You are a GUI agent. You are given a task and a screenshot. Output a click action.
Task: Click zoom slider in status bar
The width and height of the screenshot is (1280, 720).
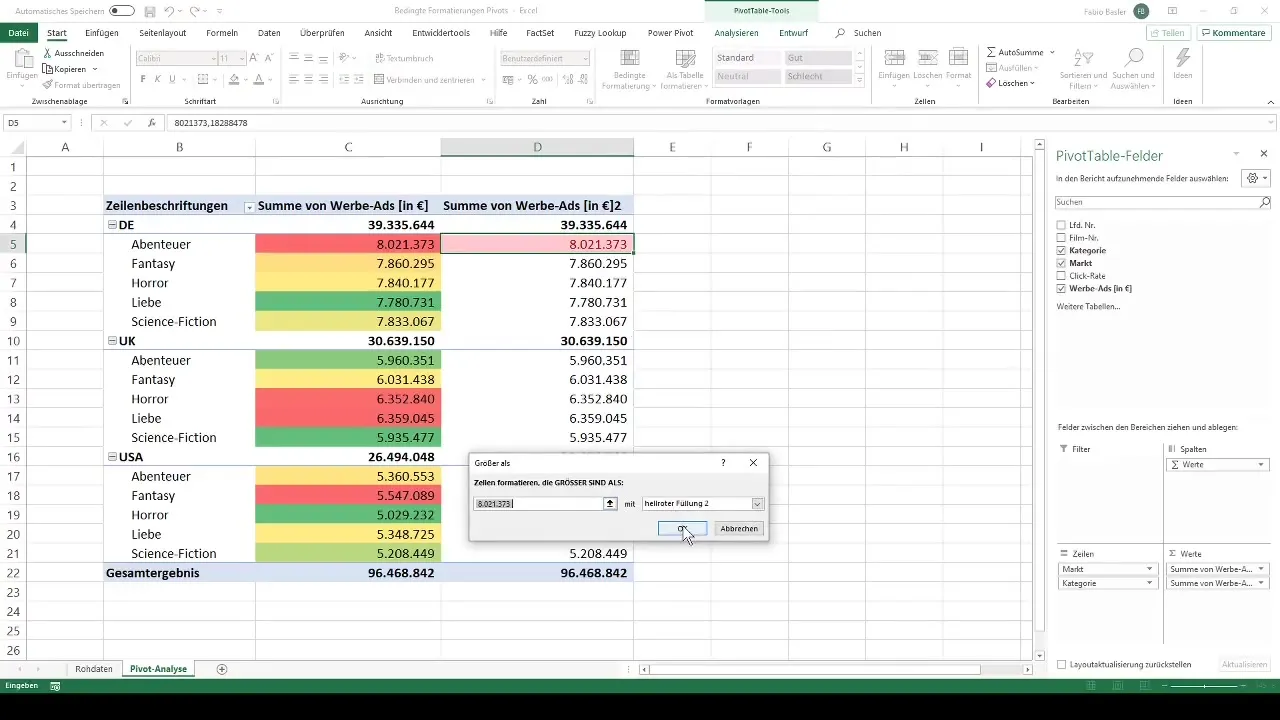pyautogui.click(x=1206, y=686)
